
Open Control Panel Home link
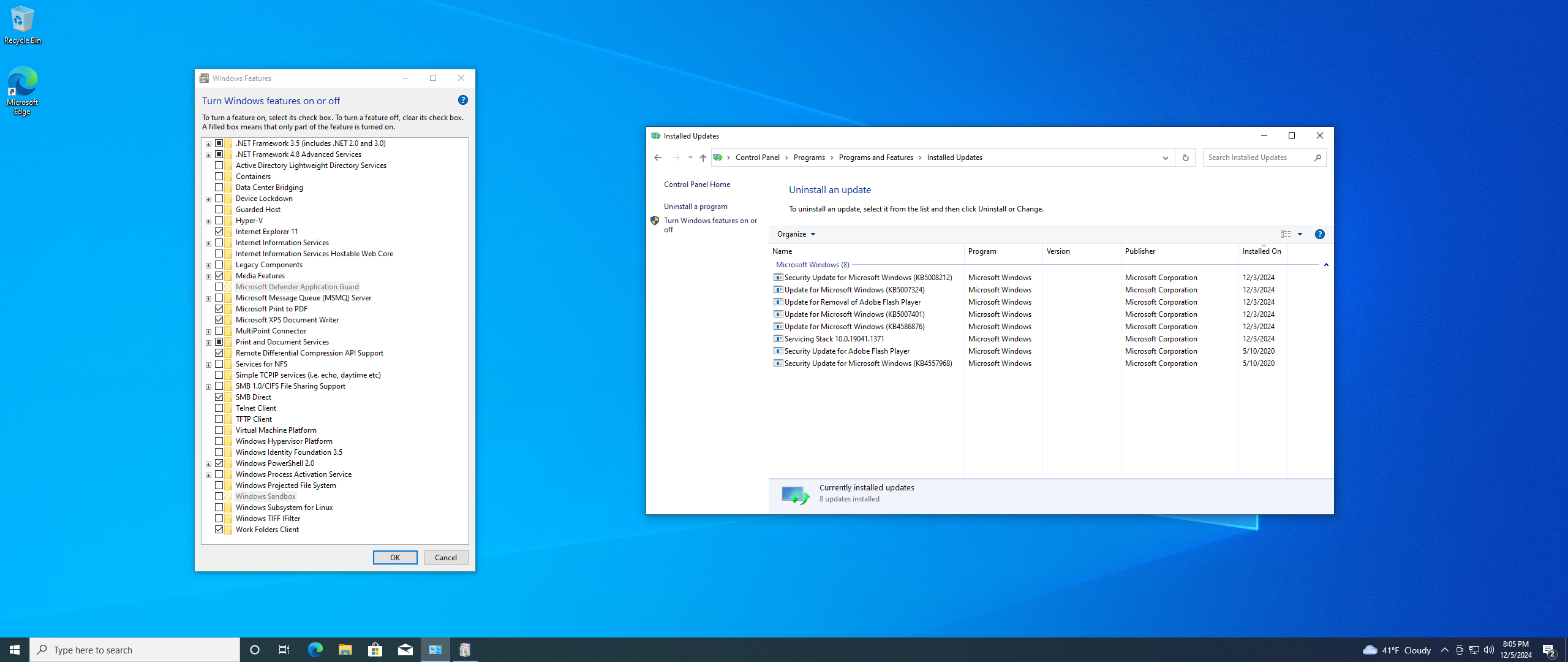(x=697, y=185)
